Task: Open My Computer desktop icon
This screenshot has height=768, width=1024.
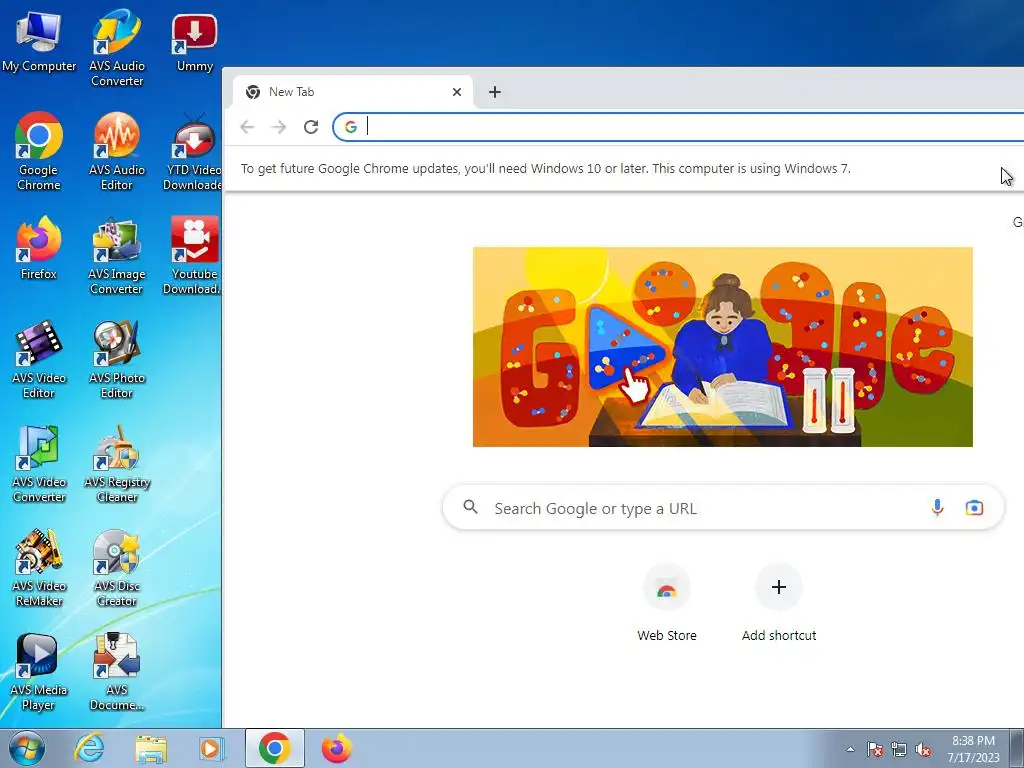Action: coord(39,42)
